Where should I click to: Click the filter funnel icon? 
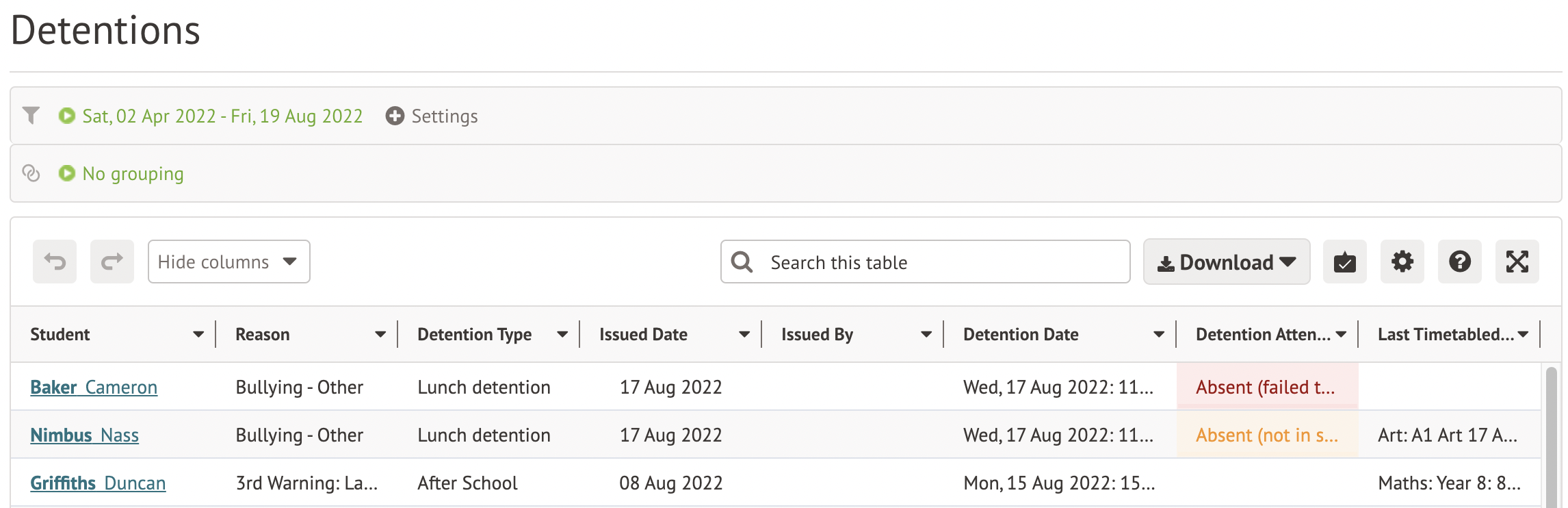point(31,116)
